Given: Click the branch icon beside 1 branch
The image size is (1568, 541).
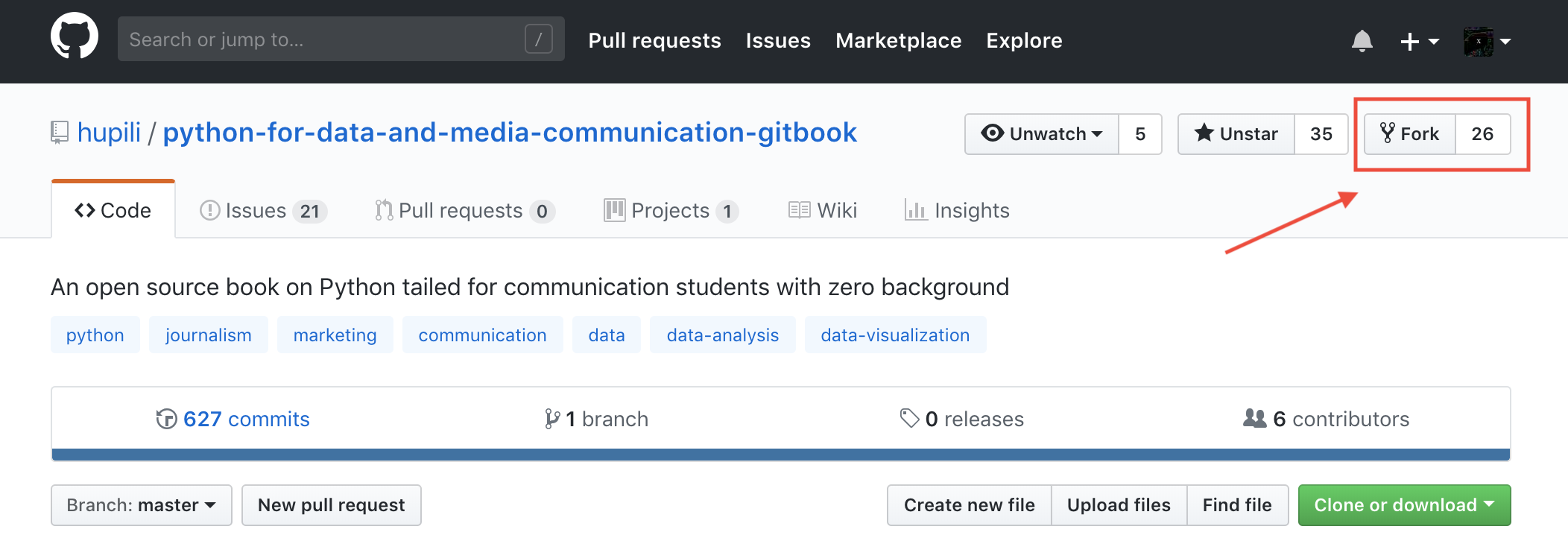Looking at the screenshot, I should [551, 419].
